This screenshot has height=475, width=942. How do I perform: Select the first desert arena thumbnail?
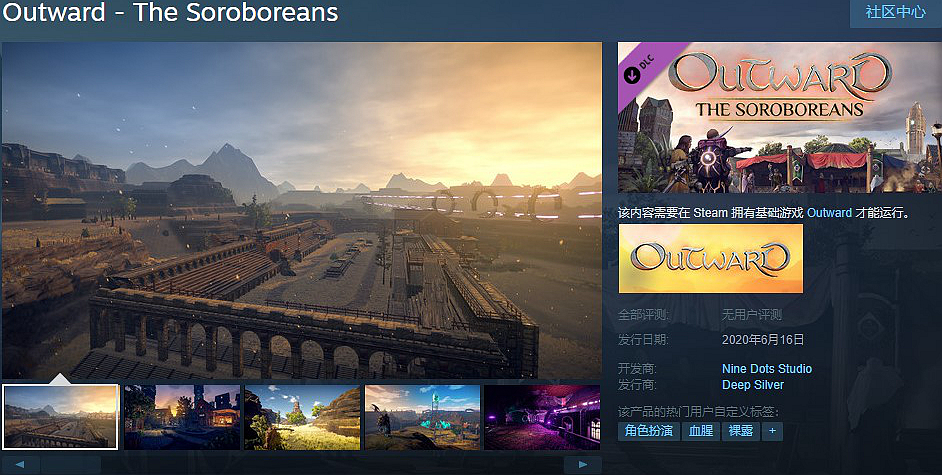[61, 417]
